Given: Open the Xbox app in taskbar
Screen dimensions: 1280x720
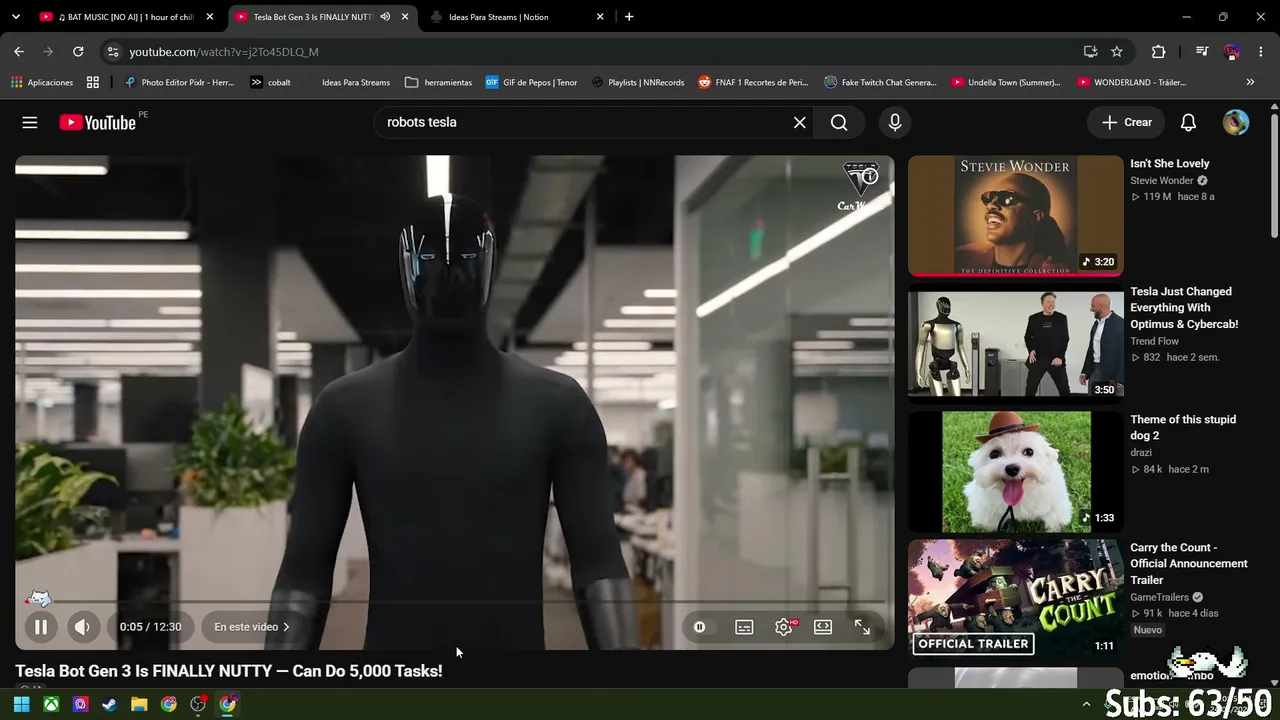Looking at the screenshot, I should tap(51, 704).
